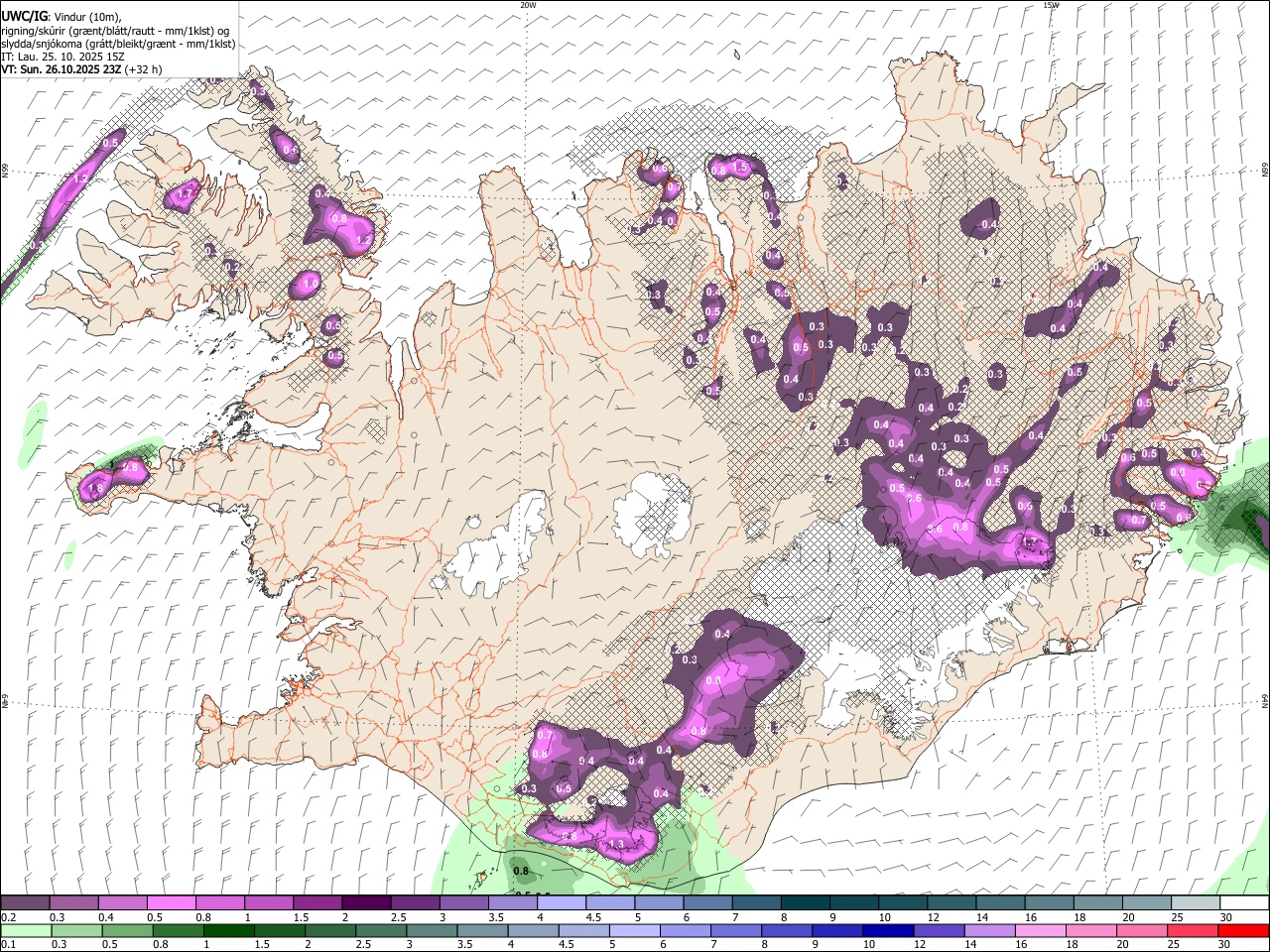Click the black '0.8' rain value off the south coast
This screenshot has width=1270, height=952.
(522, 872)
